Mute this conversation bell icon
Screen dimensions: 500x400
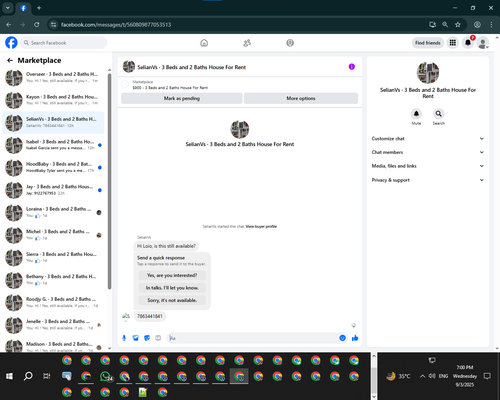416,114
